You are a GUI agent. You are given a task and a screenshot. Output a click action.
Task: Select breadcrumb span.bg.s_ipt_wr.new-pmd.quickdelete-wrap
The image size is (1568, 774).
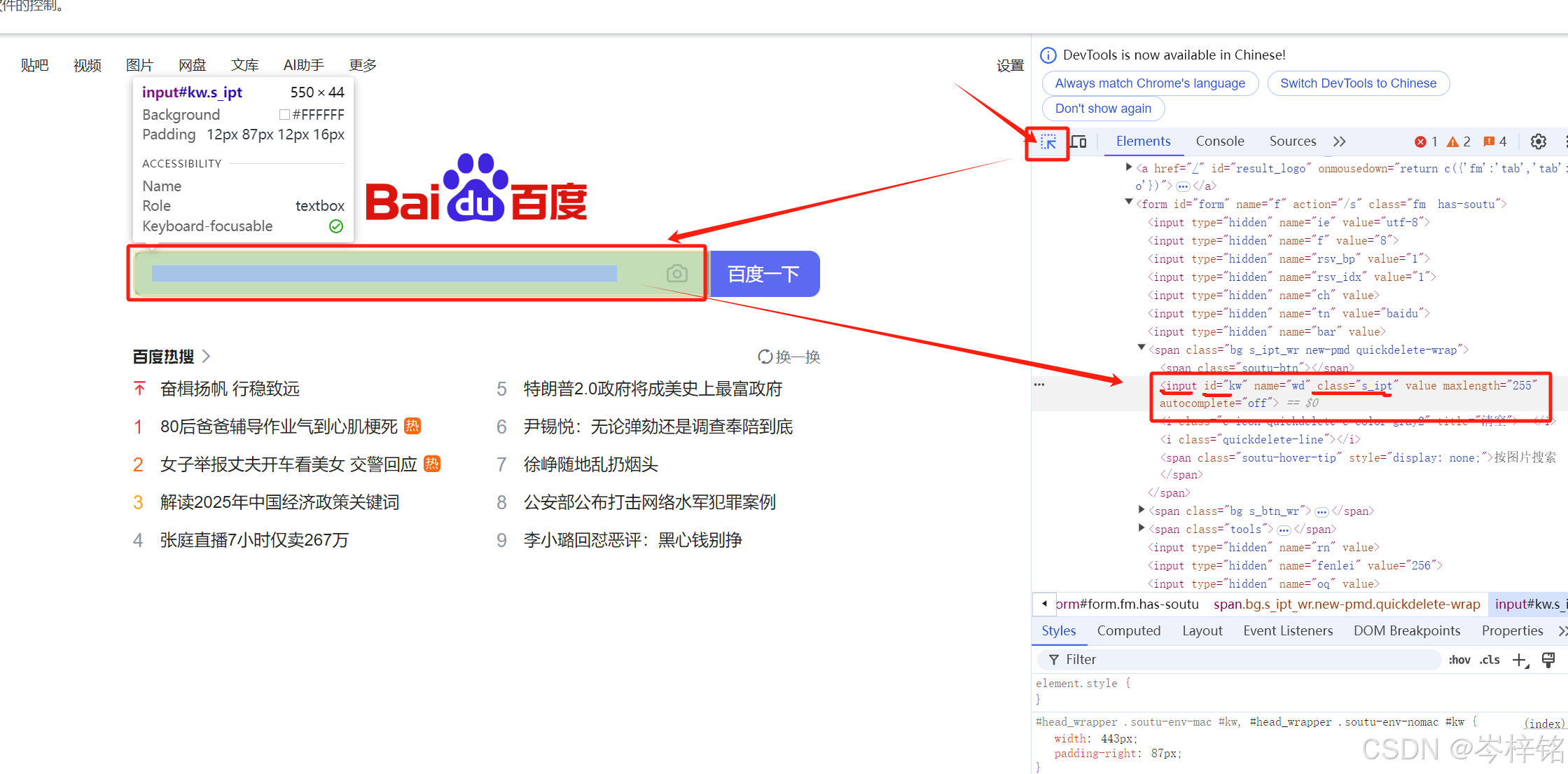(1347, 604)
